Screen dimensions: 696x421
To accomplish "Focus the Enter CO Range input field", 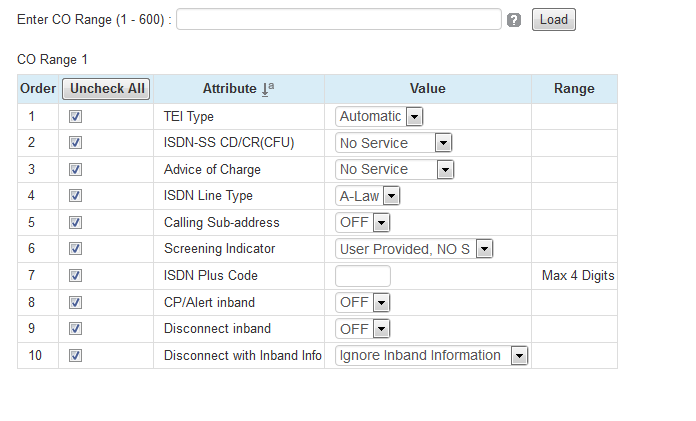I will point(339,20).
